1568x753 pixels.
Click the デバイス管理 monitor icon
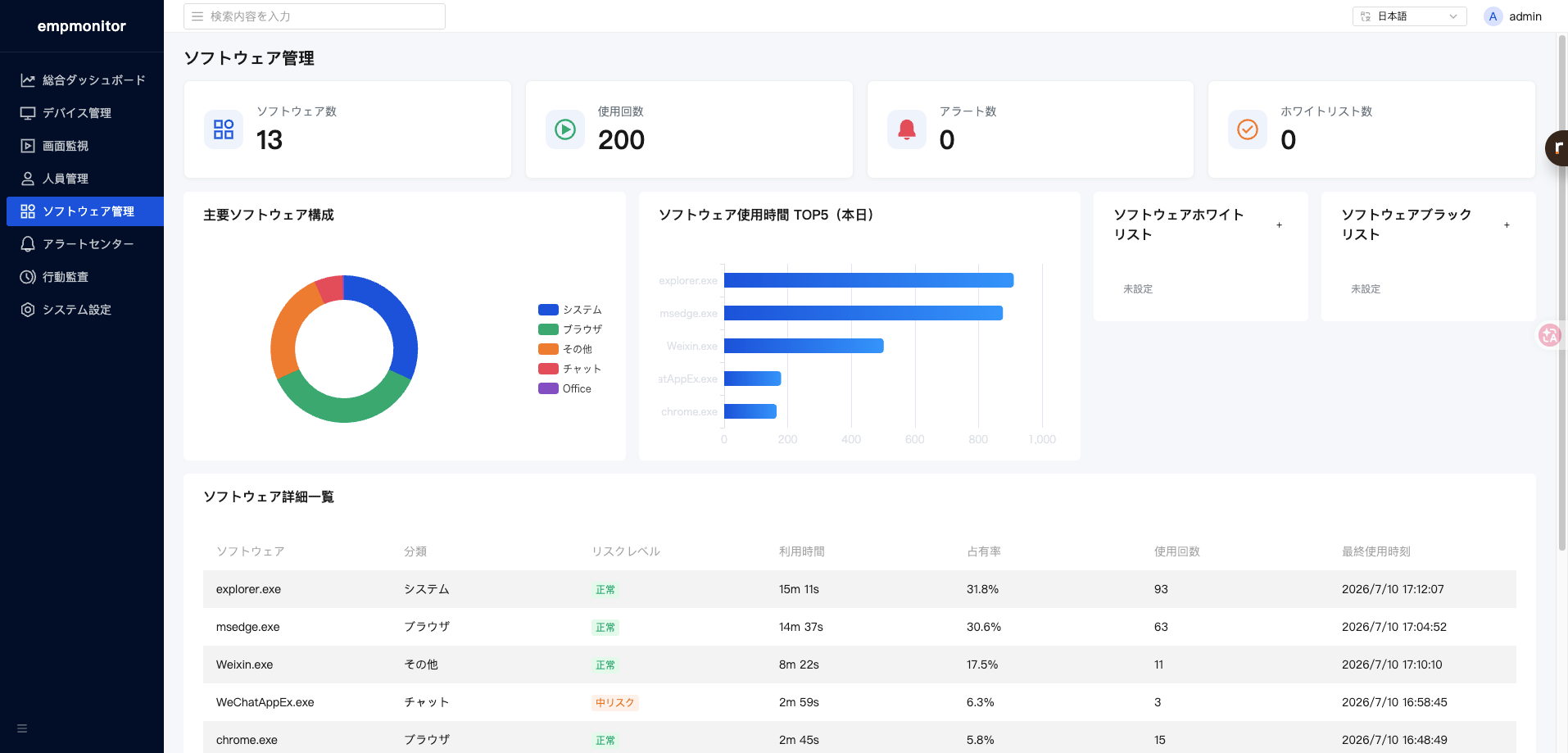[28, 113]
